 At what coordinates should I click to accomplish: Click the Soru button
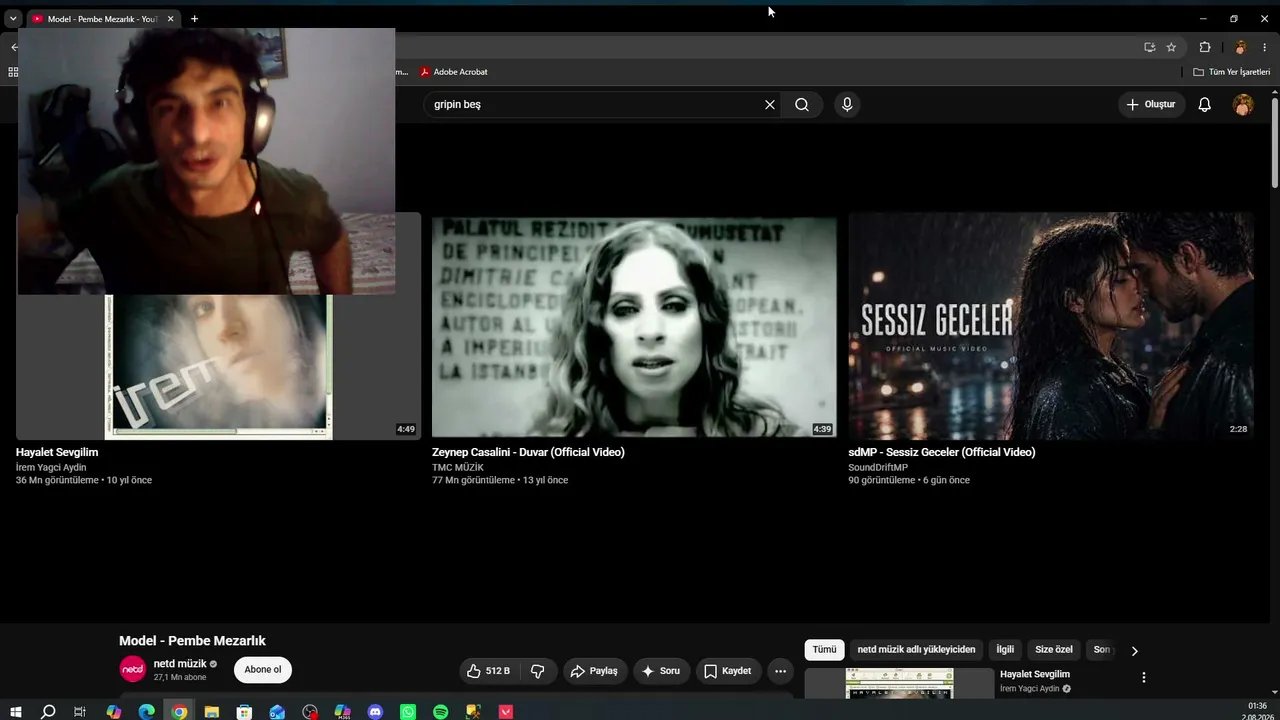661,671
